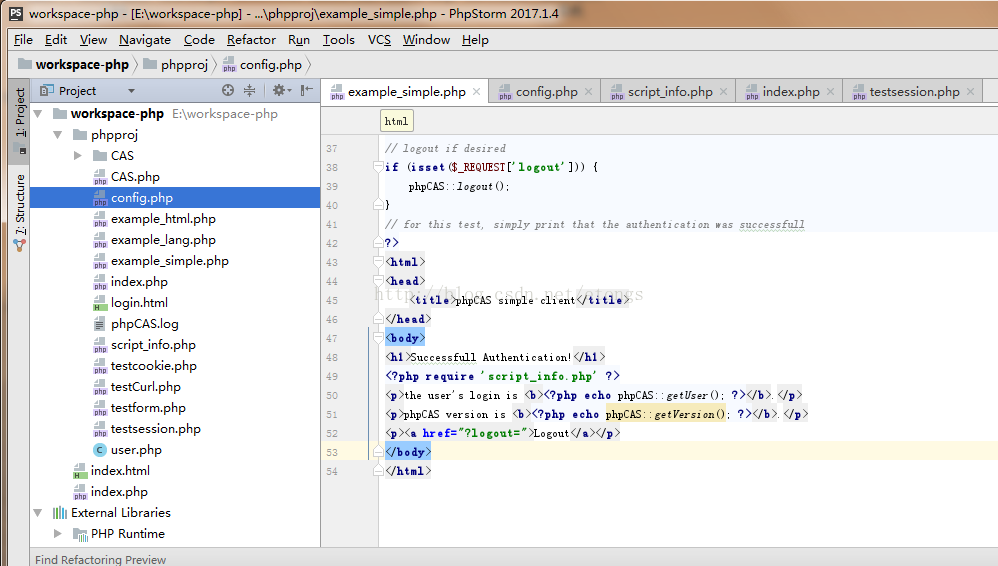Collapse the html tag fold marker line 43

pyautogui.click(x=377, y=262)
